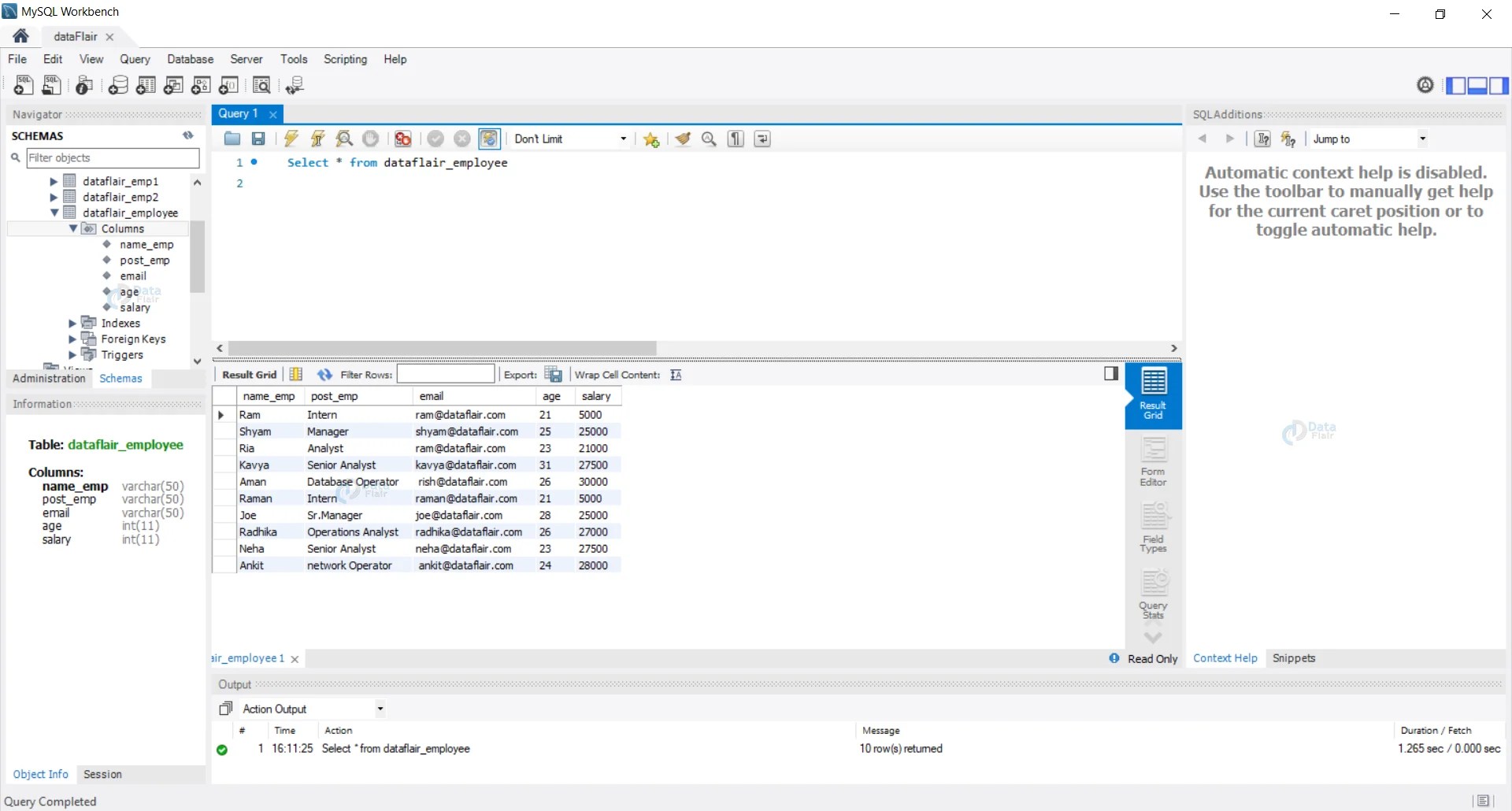Switch to the Snippets tab

[1294, 658]
